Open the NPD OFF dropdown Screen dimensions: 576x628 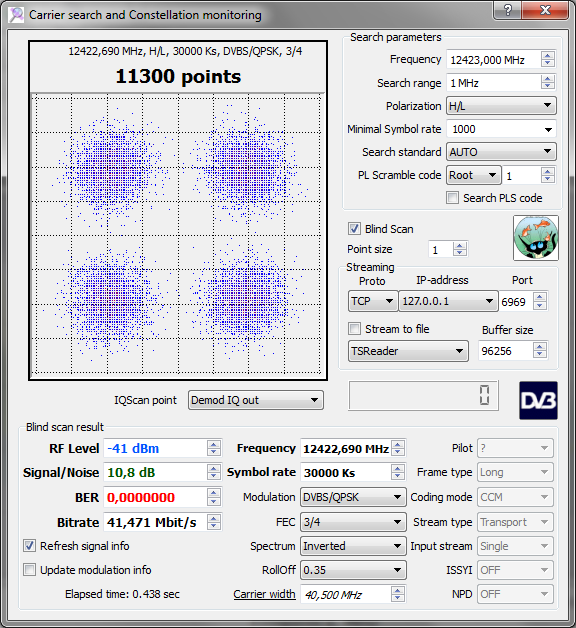(515, 594)
